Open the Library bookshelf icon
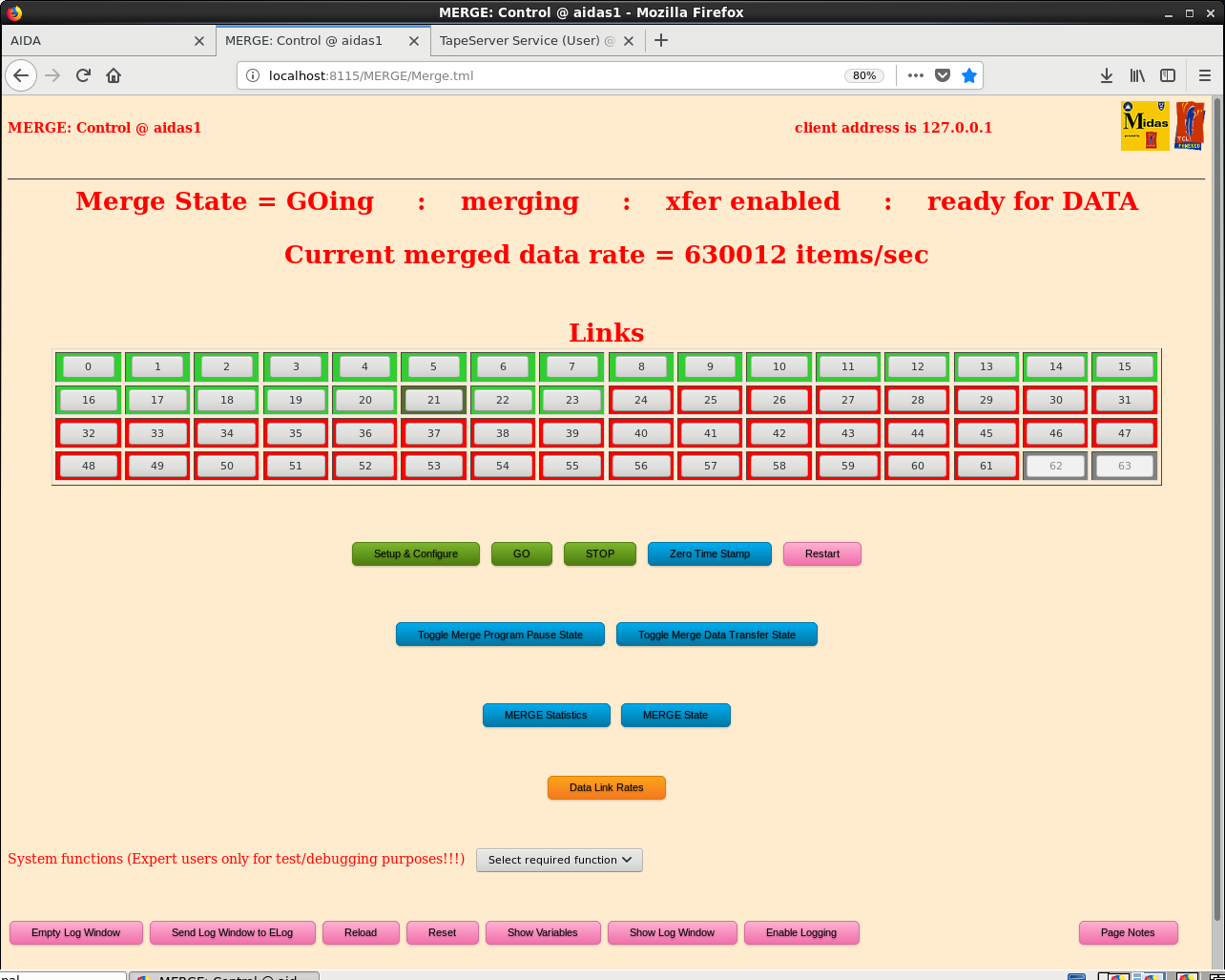The width and height of the screenshot is (1225, 980). [1137, 75]
